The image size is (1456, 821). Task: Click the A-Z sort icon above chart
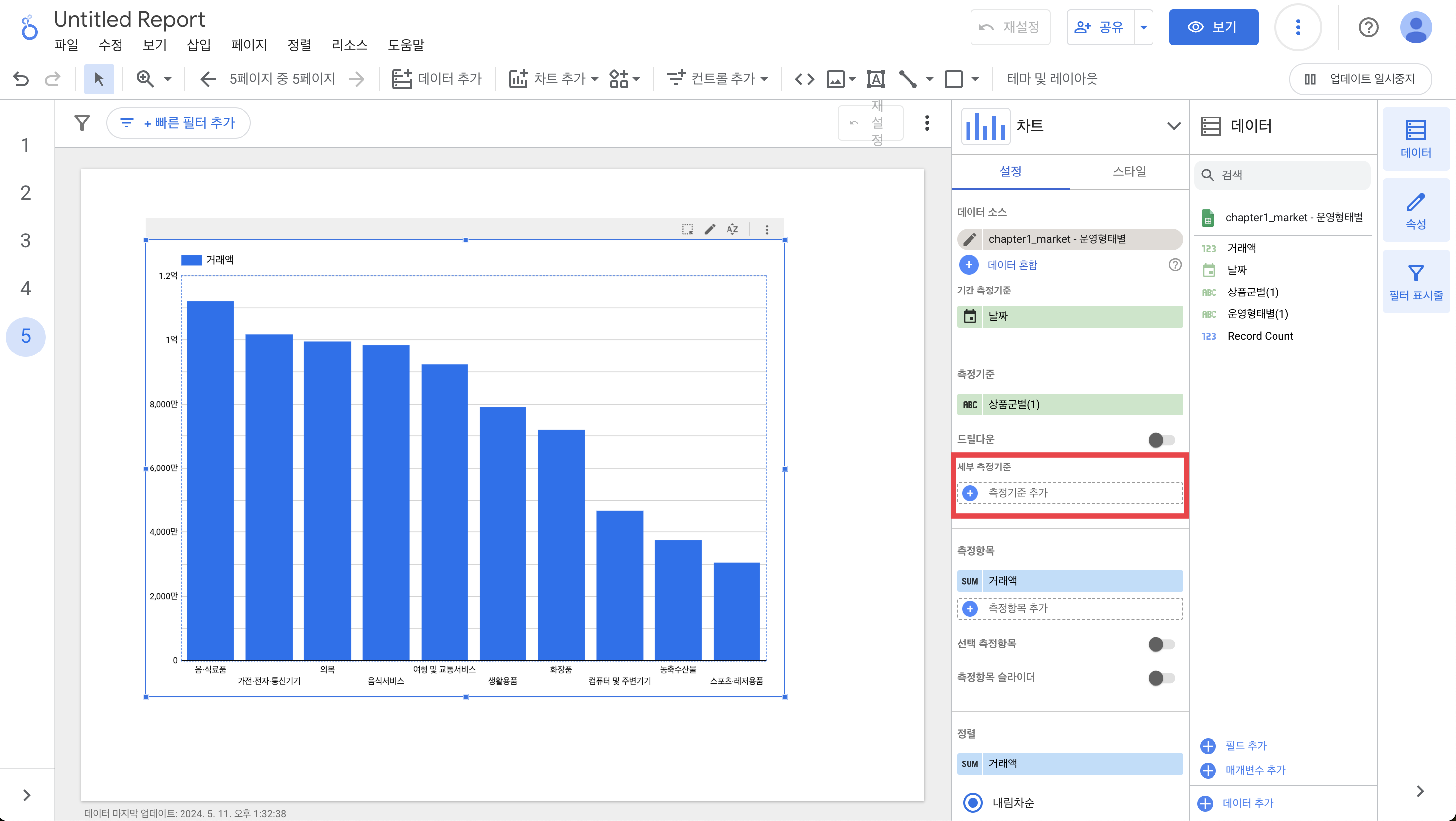732,229
